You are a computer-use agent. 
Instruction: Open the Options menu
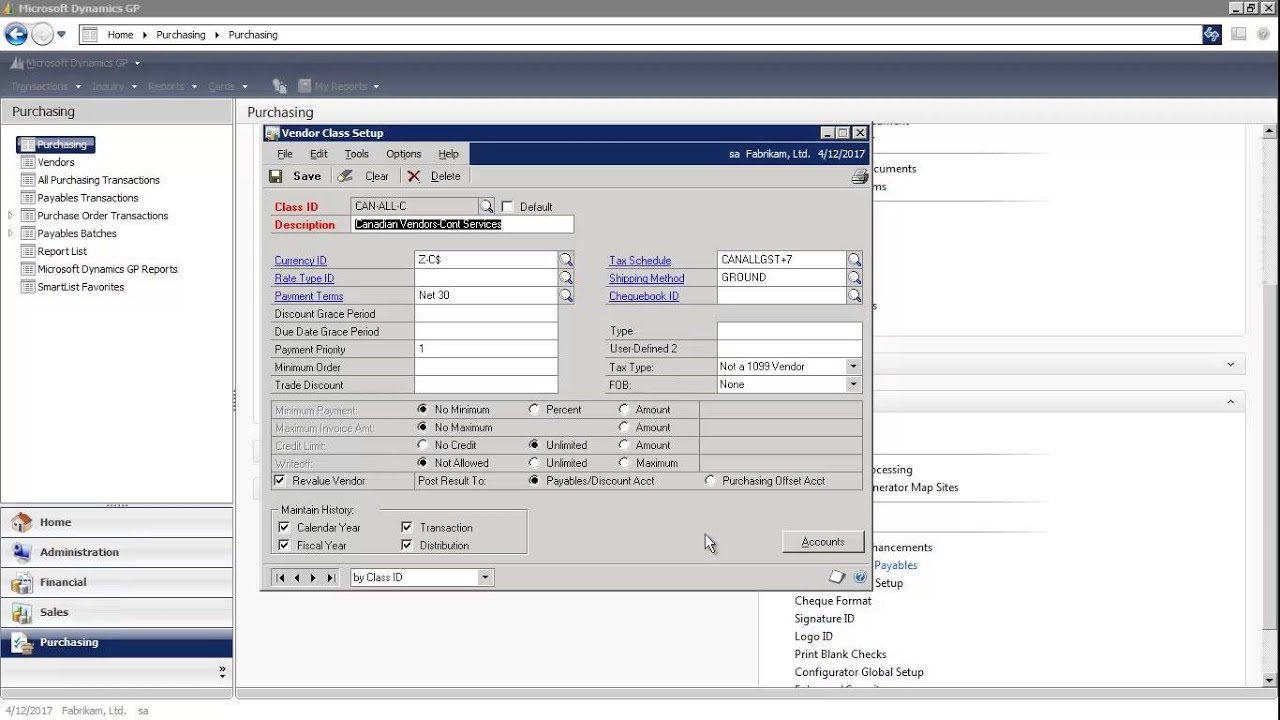pos(403,154)
